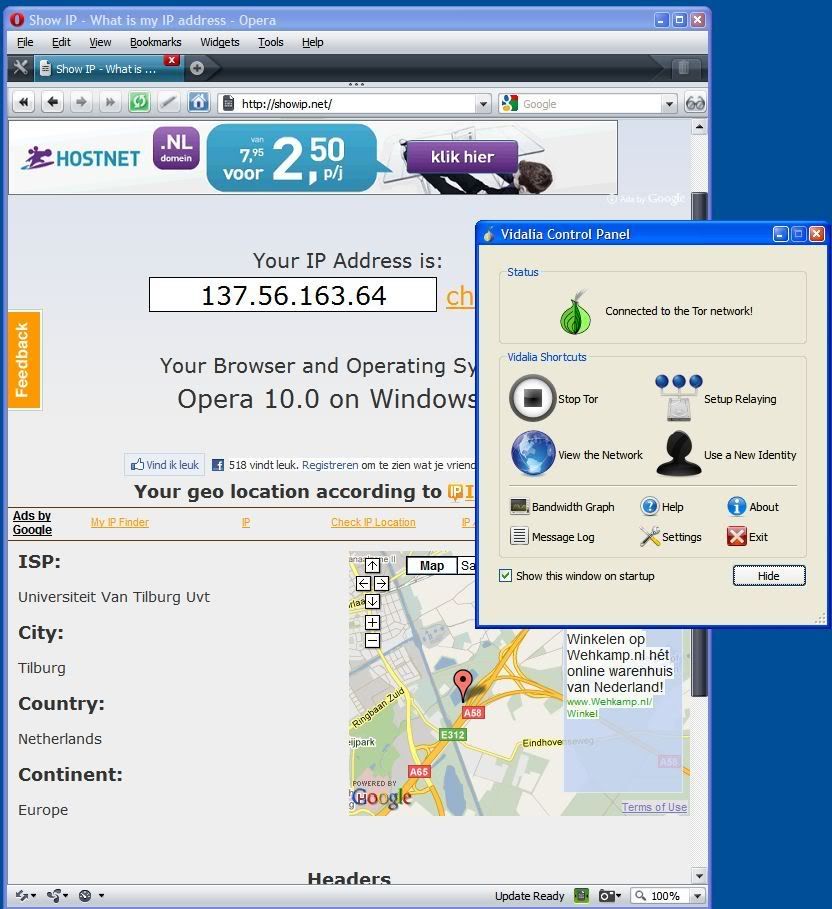The width and height of the screenshot is (832, 909).
Task: Click the binoculars search icon in Opera
Action: (x=695, y=103)
